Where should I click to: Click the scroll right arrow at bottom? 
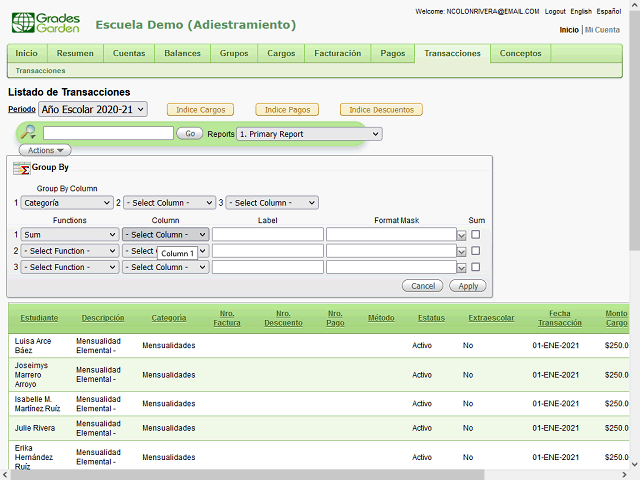click(624, 475)
